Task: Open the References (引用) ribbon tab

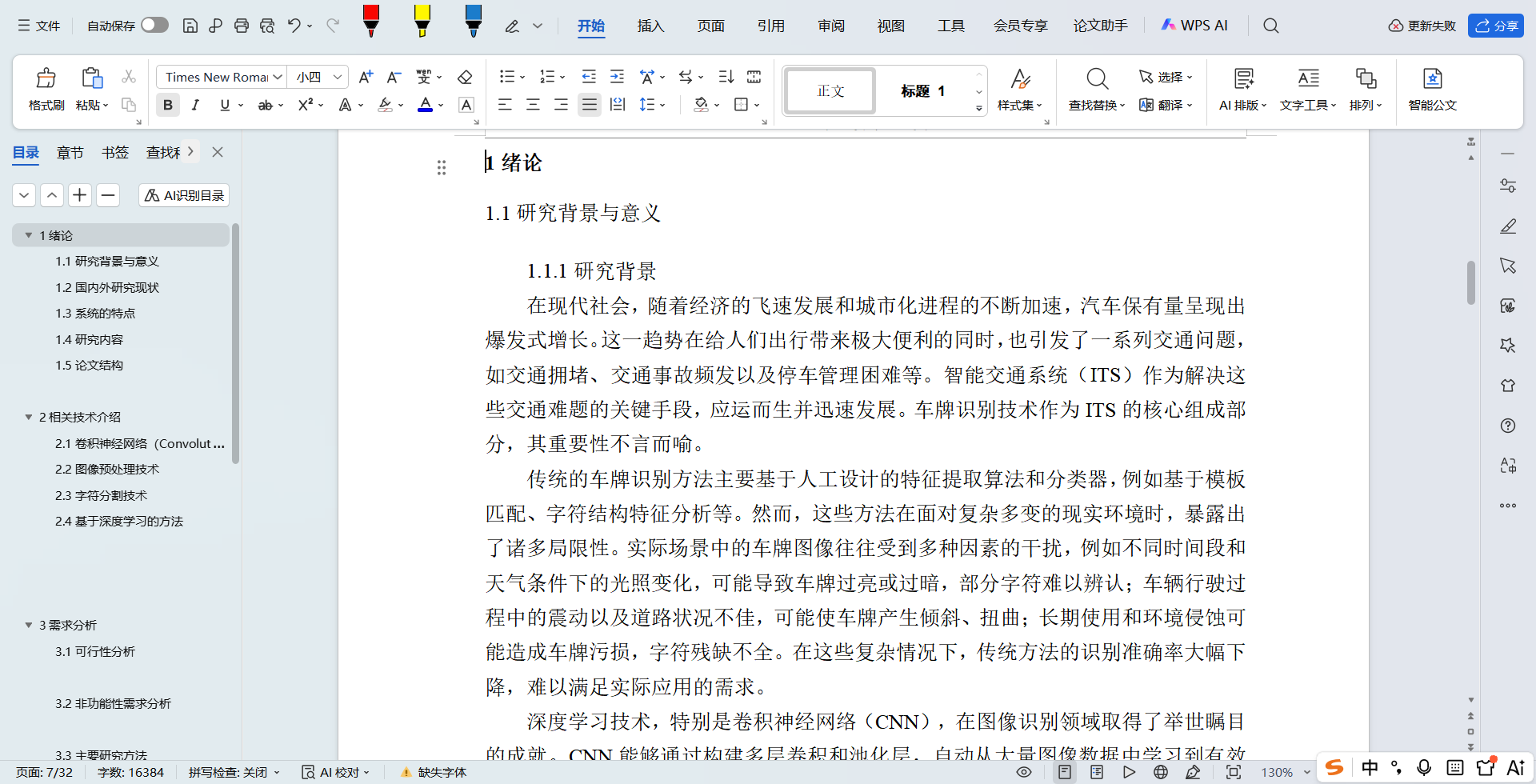Action: tap(770, 26)
